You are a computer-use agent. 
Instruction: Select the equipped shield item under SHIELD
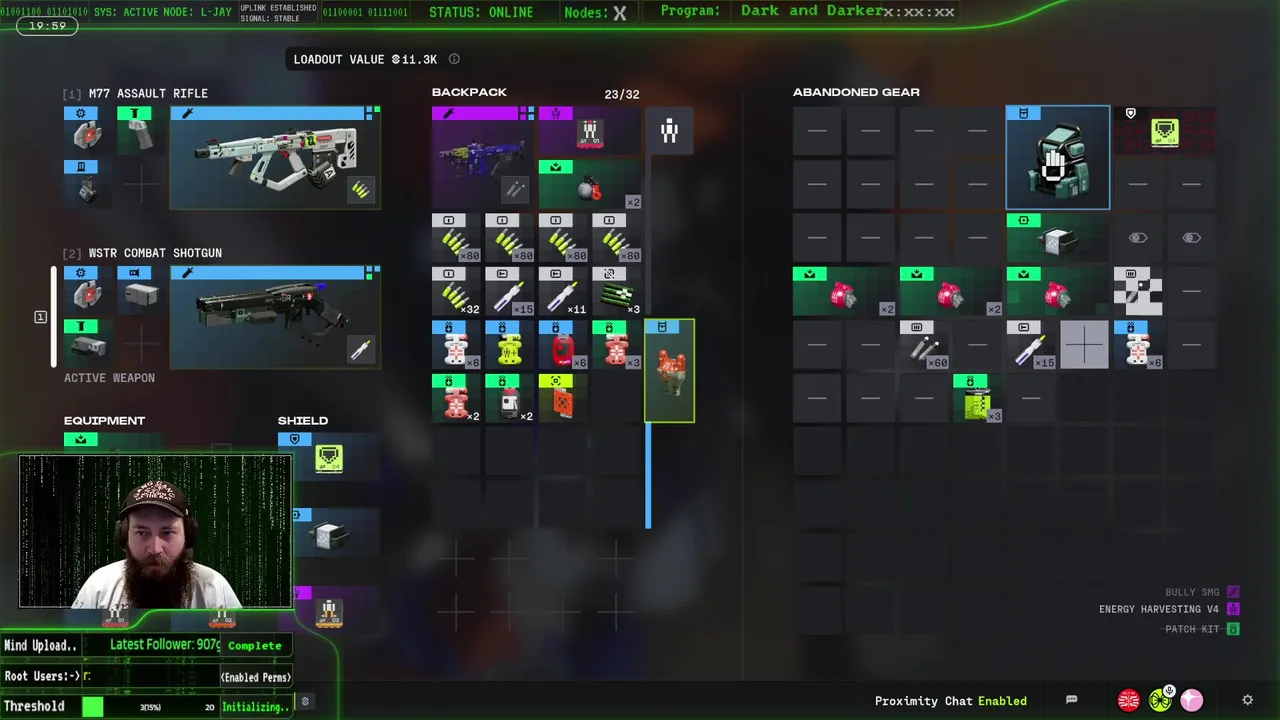click(x=329, y=458)
